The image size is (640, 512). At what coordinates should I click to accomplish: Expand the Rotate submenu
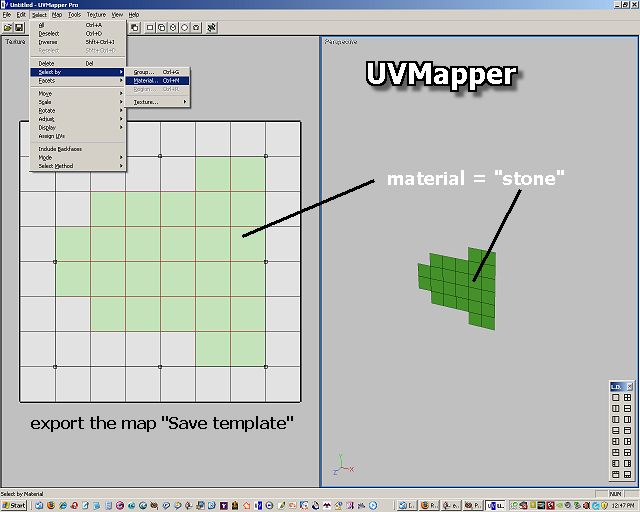coord(78,111)
